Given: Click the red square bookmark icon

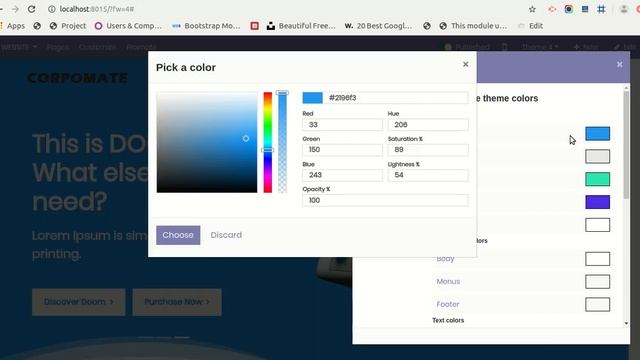Looking at the screenshot, I should pos(254,26).
